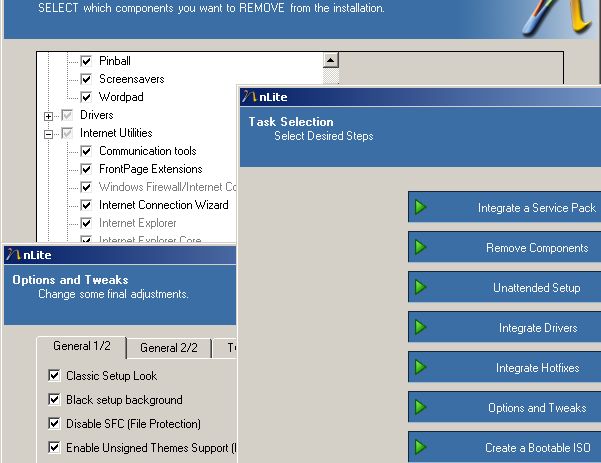Screen dimensions: 601x463
Task: Switch to the General 2/2 tab
Action: [x=168, y=348]
